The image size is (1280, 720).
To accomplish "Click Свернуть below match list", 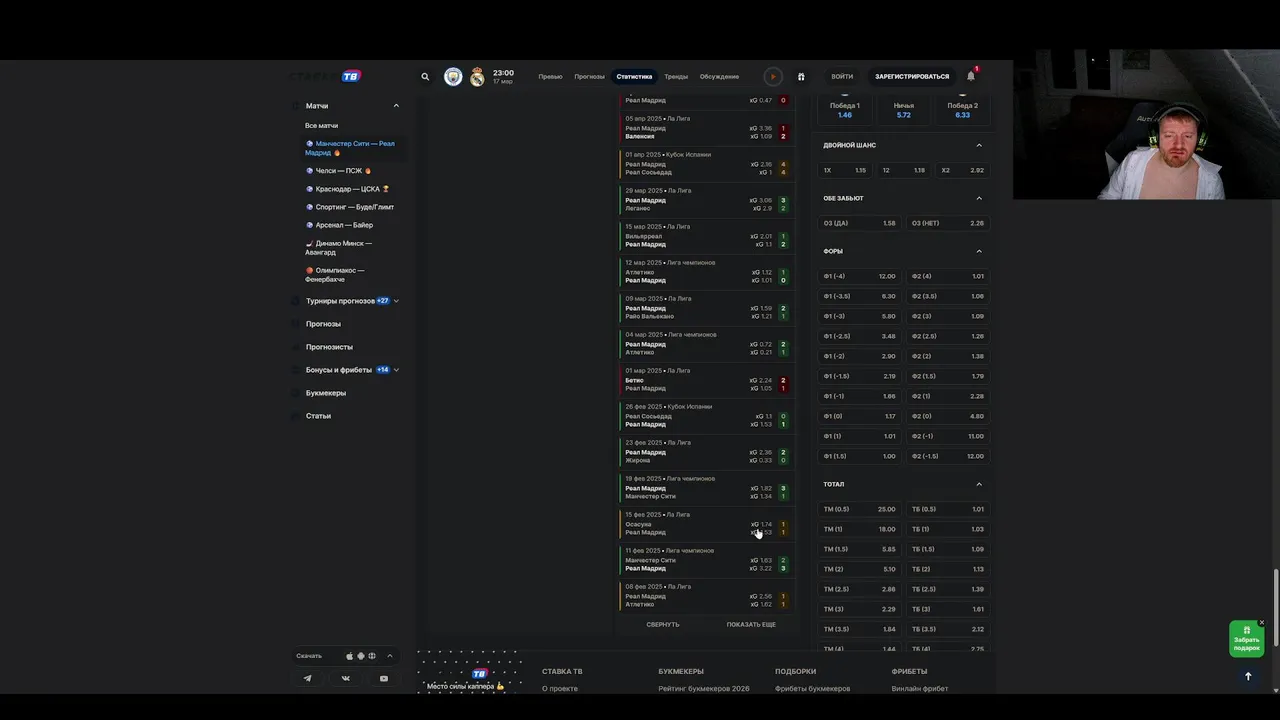I will (663, 624).
